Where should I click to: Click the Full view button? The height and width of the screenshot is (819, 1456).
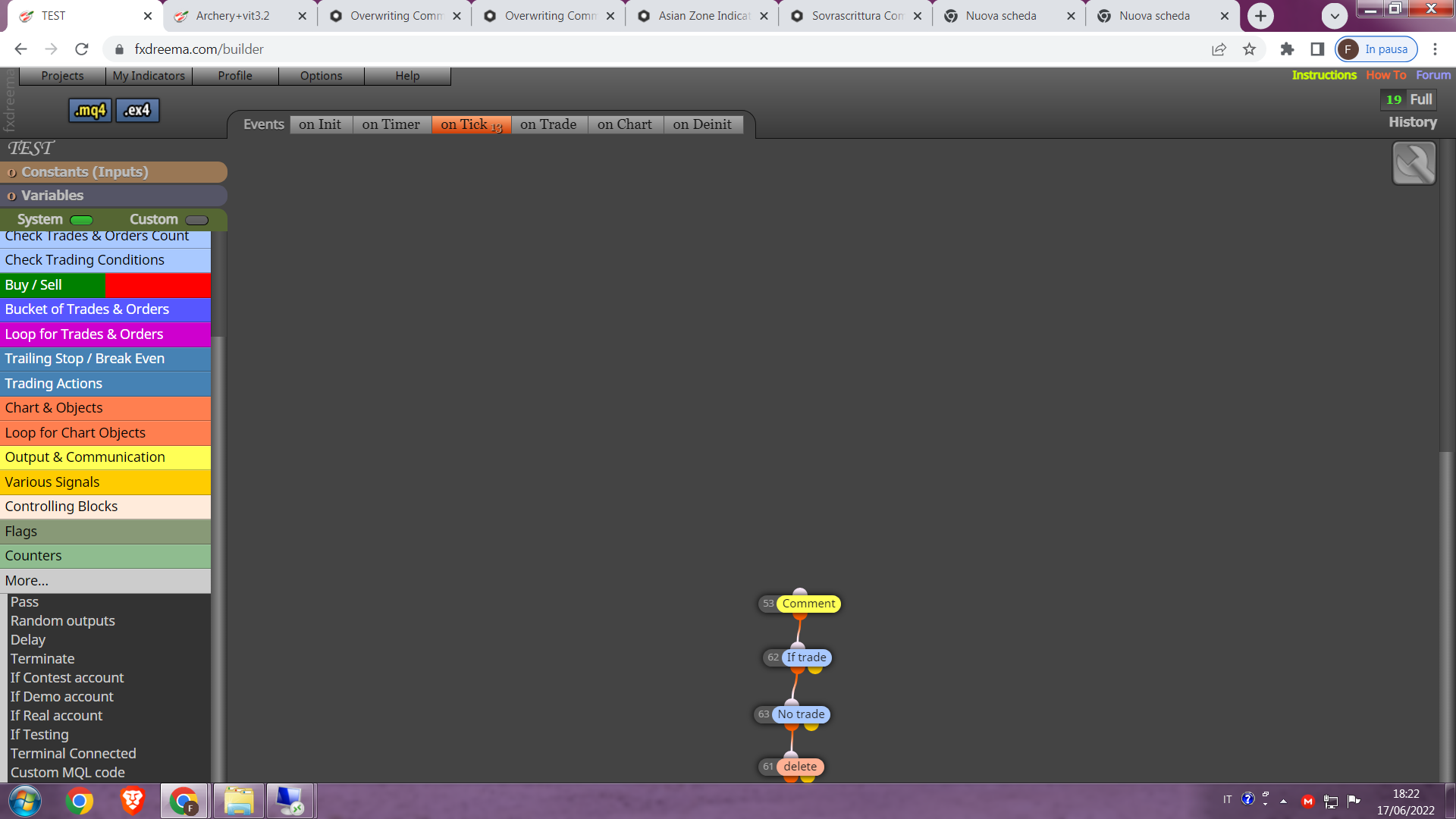pyautogui.click(x=1420, y=99)
